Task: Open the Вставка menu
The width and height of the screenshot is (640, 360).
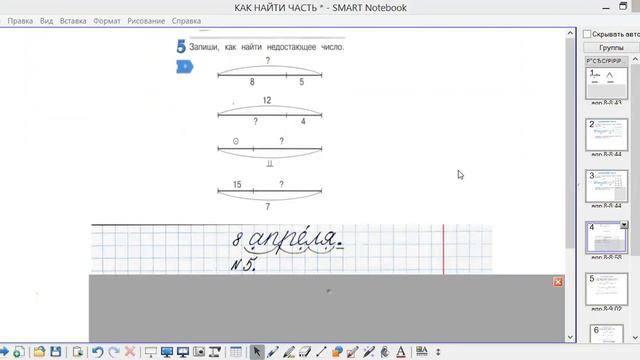Action: coord(73,21)
